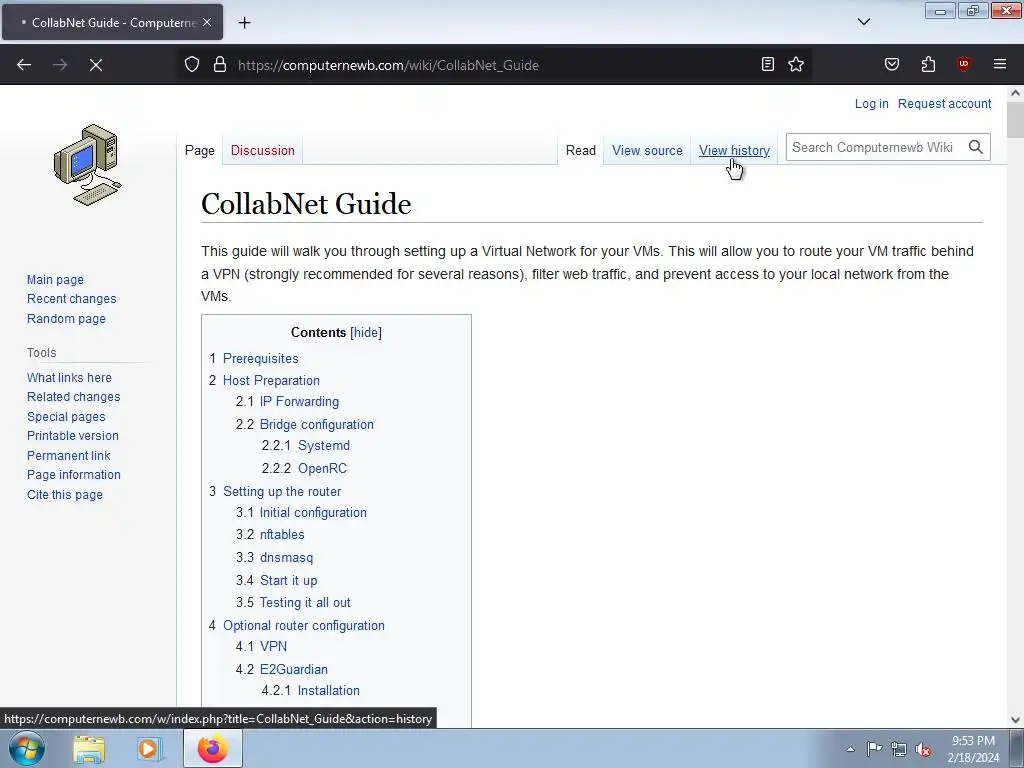Expand the list all tabs chevron
Screen dimensions: 1024x768
coord(863,22)
